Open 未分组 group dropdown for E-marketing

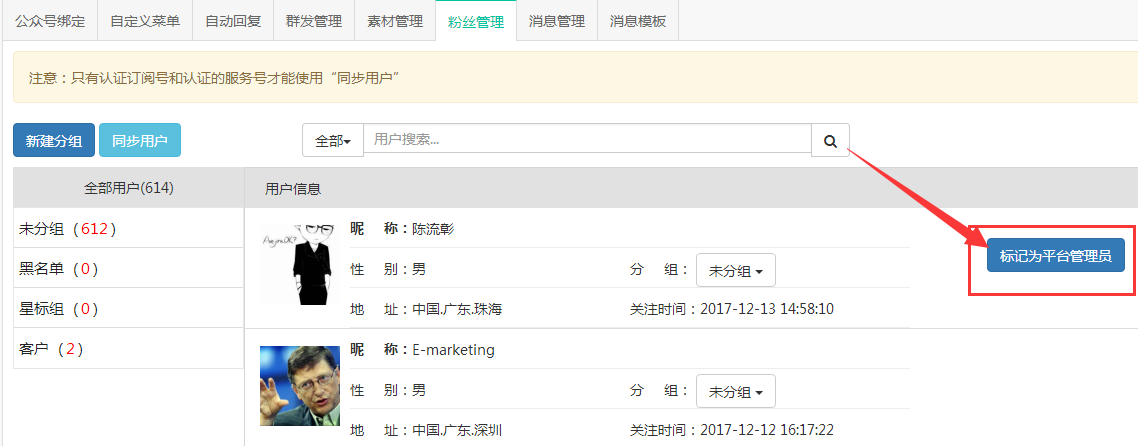coord(735,392)
